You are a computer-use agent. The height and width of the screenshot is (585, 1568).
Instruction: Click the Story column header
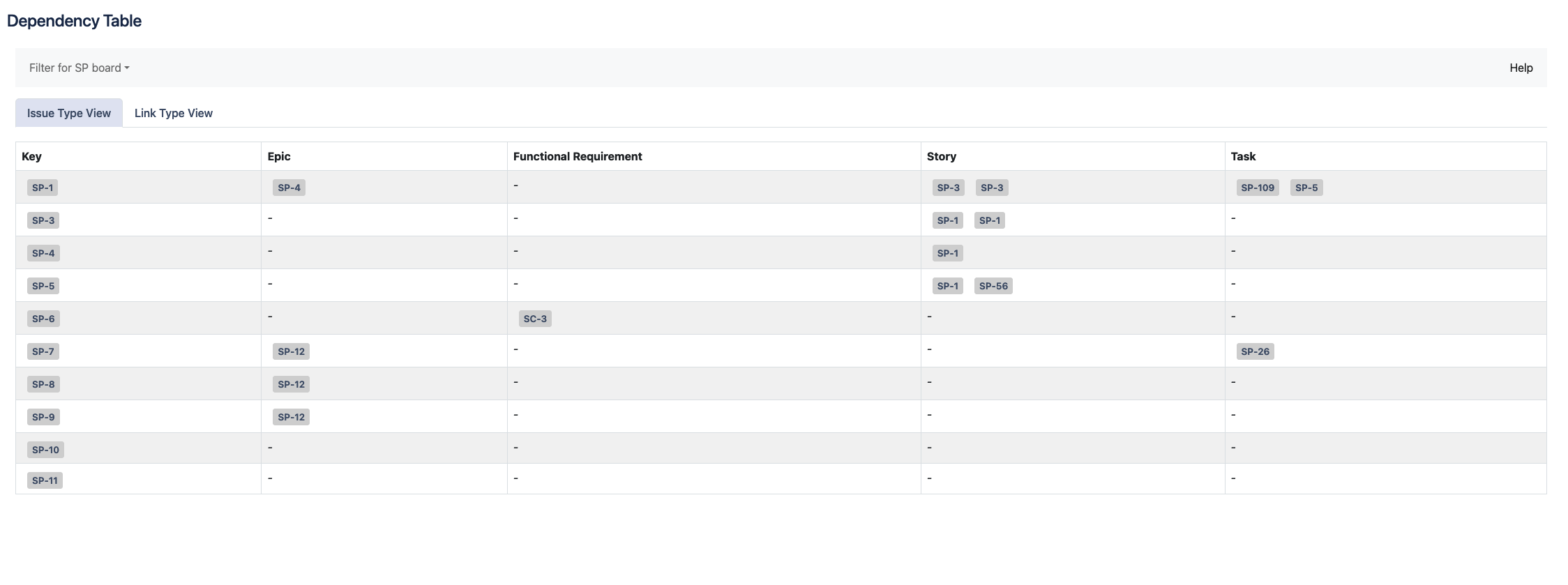pos(941,156)
